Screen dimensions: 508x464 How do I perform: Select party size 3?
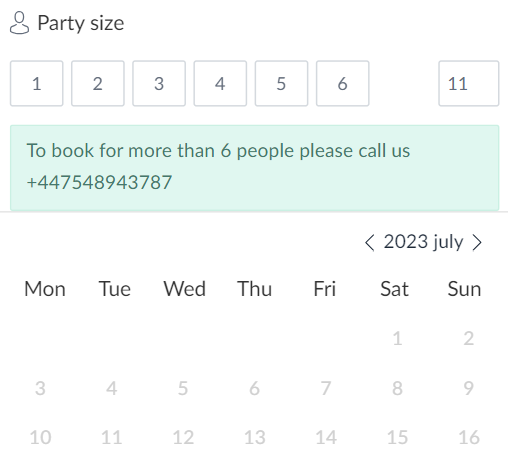point(159,83)
